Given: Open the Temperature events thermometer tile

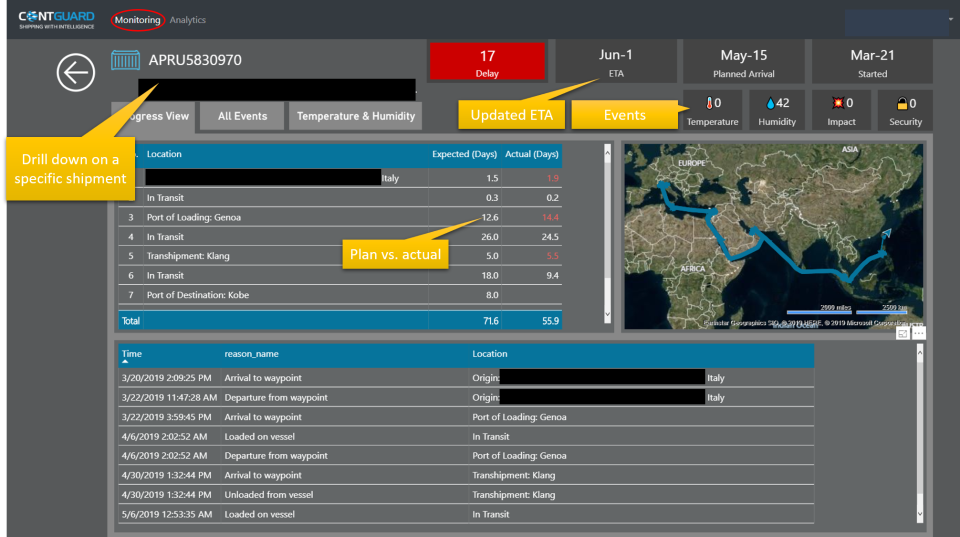Looking at the screenshot, I should click(712, 110).
